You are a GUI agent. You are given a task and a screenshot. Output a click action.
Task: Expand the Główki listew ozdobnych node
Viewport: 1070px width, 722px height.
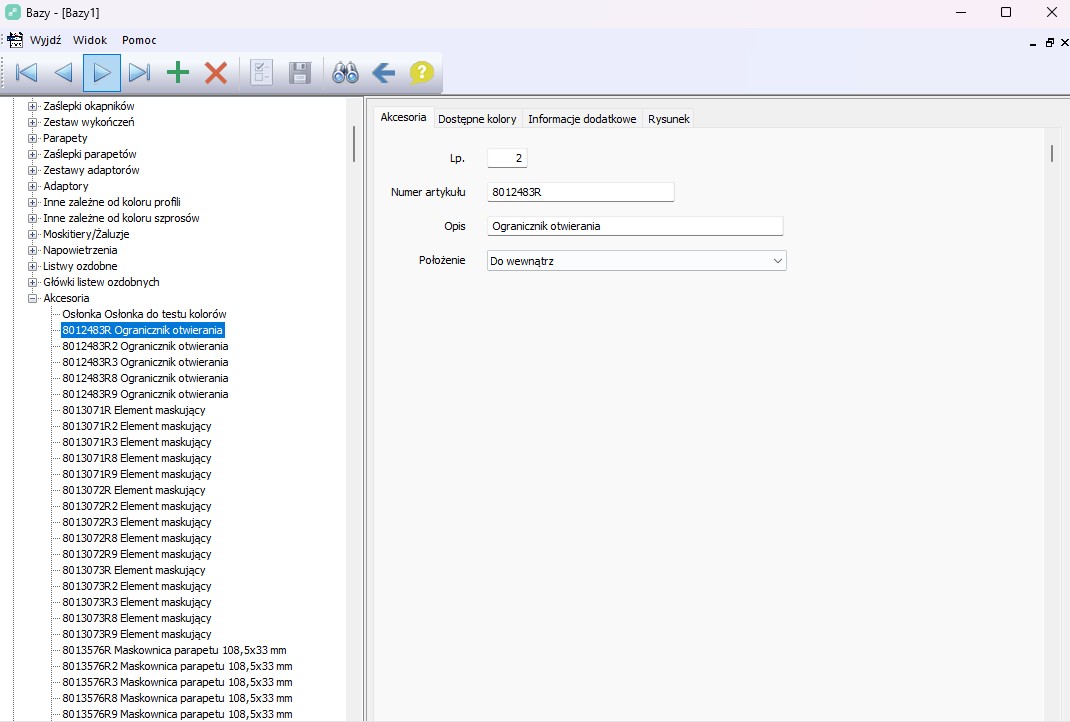pyautogui.click(x=32, y=283)
